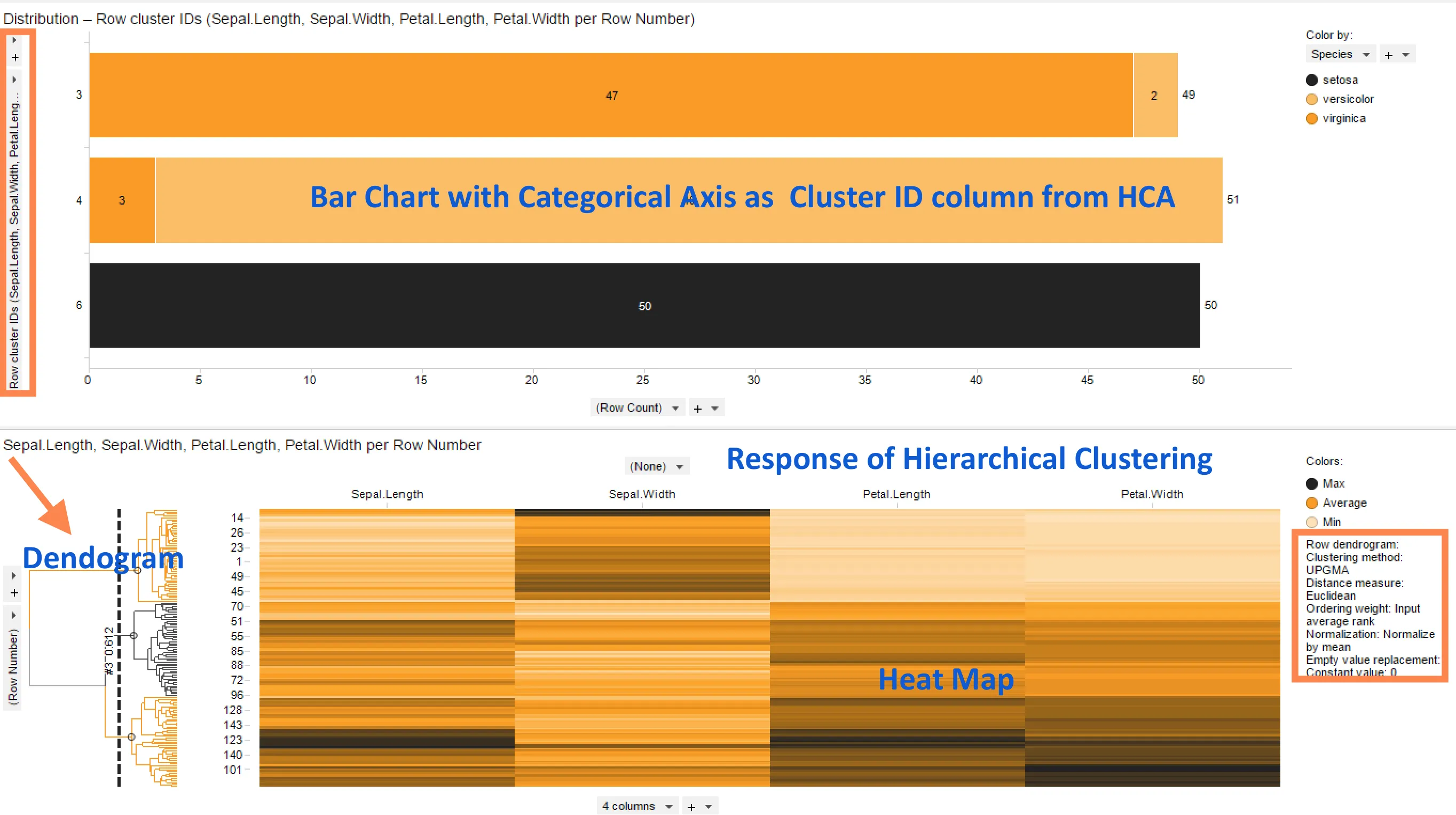The height and width of the screenshot is (815, 1456).
Task: Click the Min color legend dot
Action: click(1312, 522)
